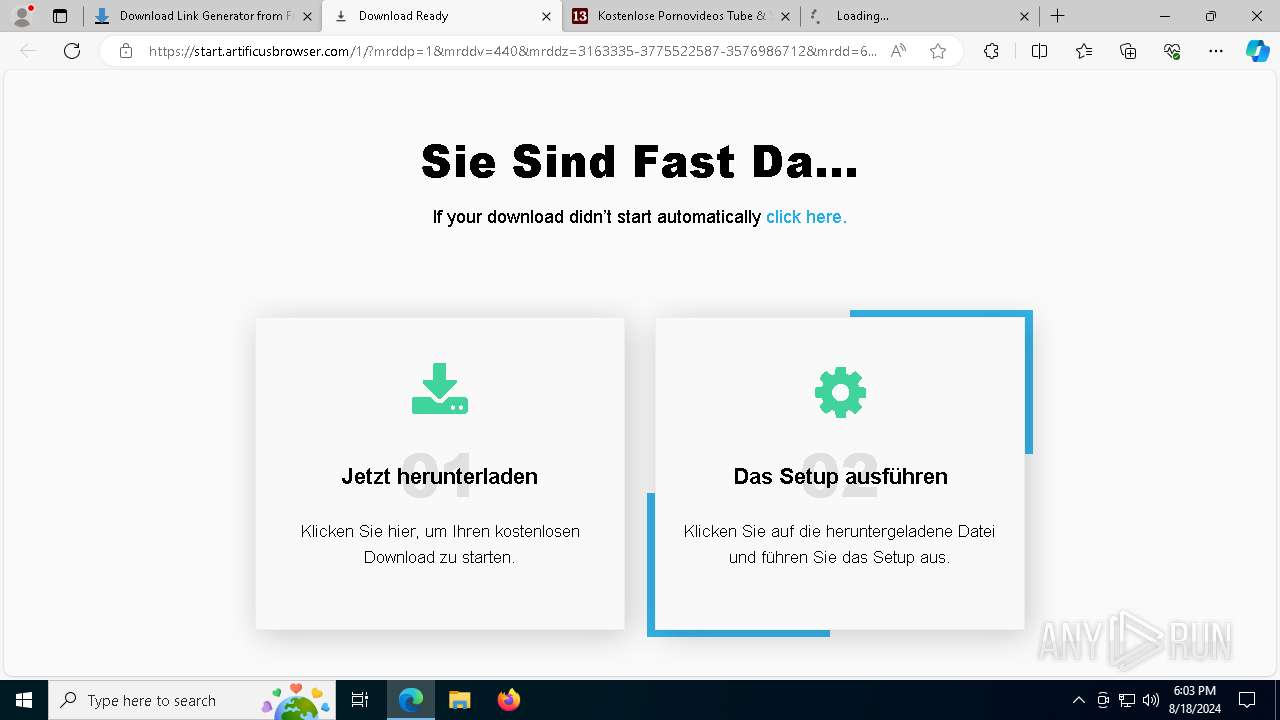This screenshot has height=720, width=1280.
Task: Open the notification center
Action: [1247, 700]
